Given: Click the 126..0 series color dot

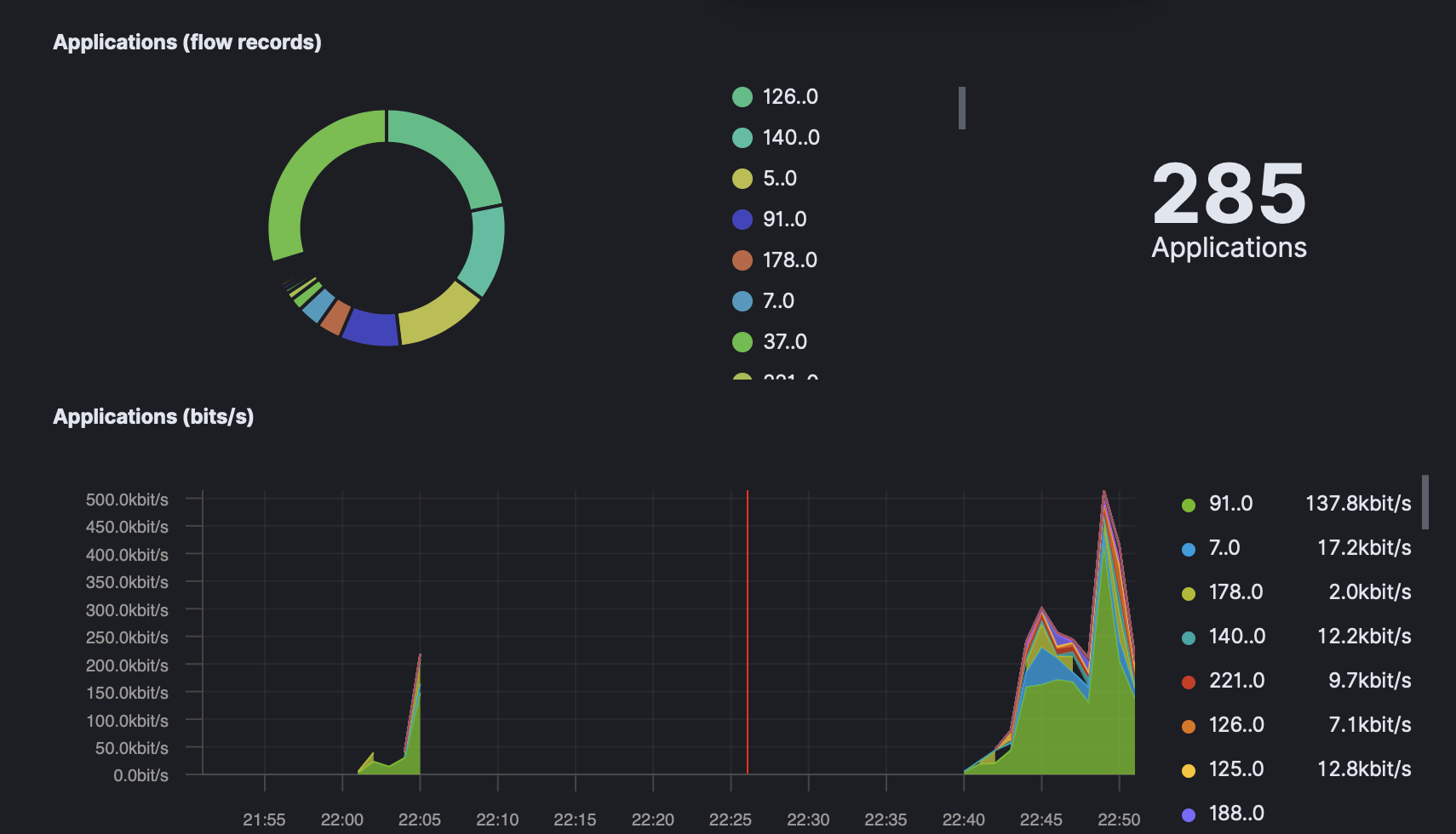Looking at the screenshot, I should 742,97.
